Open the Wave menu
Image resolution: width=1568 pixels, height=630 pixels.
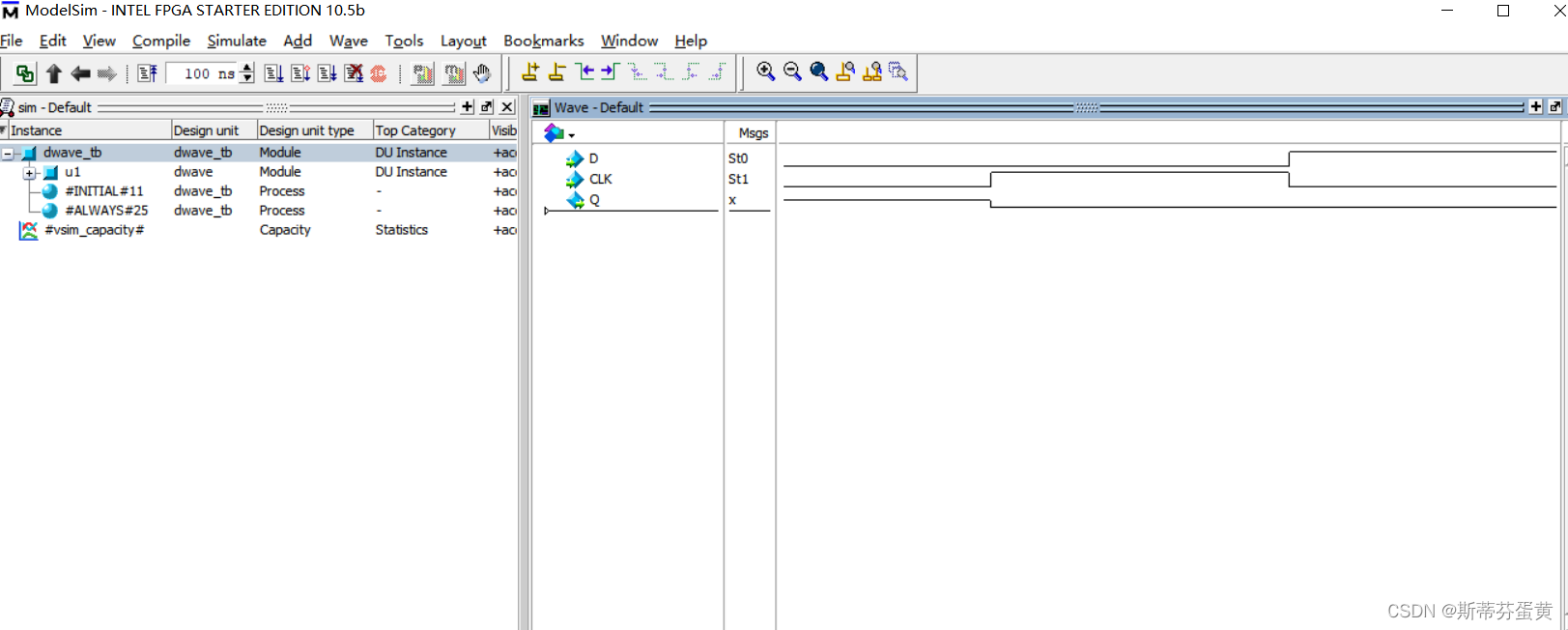tap(349, 41)
